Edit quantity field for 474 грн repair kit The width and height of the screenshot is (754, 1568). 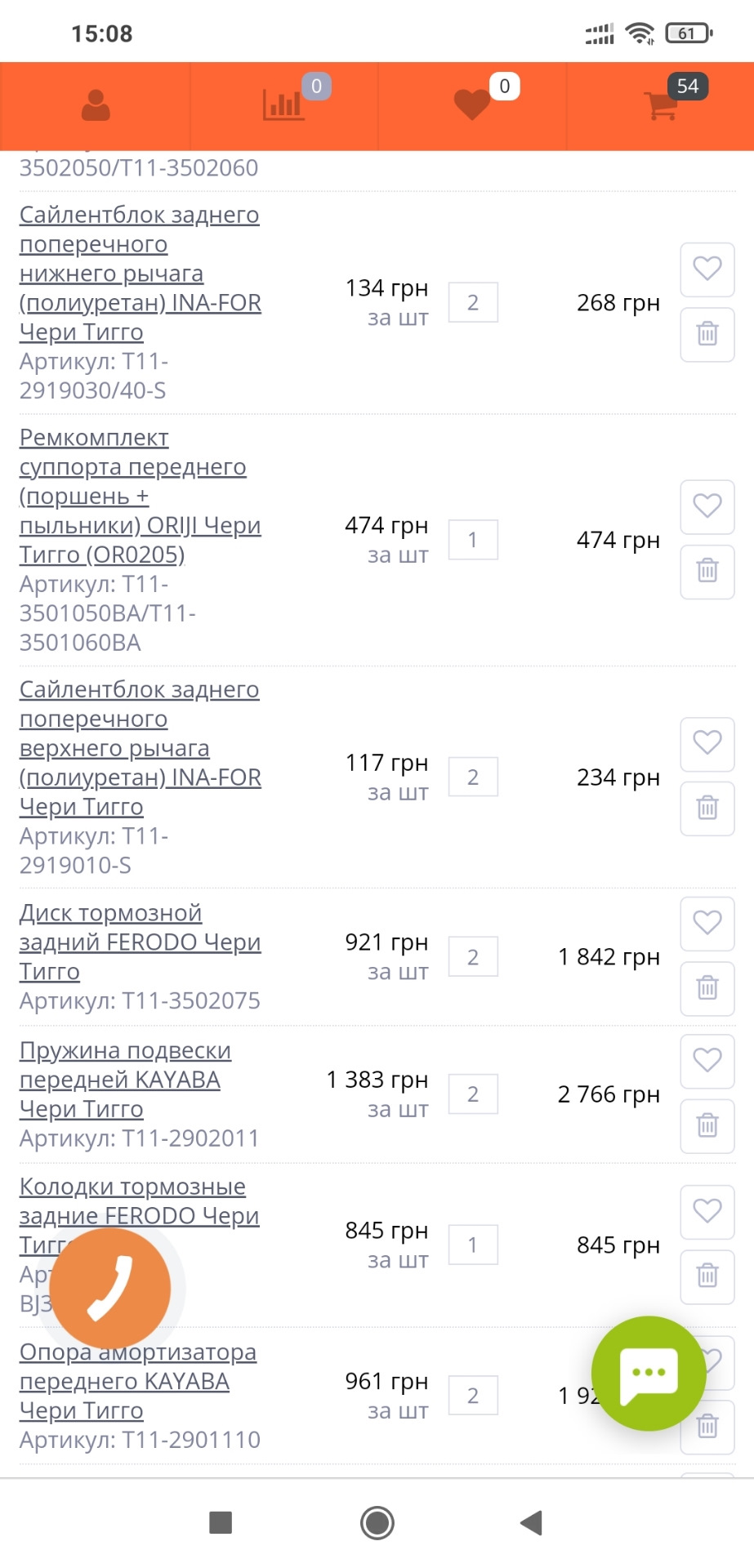(x=473, y=540)
